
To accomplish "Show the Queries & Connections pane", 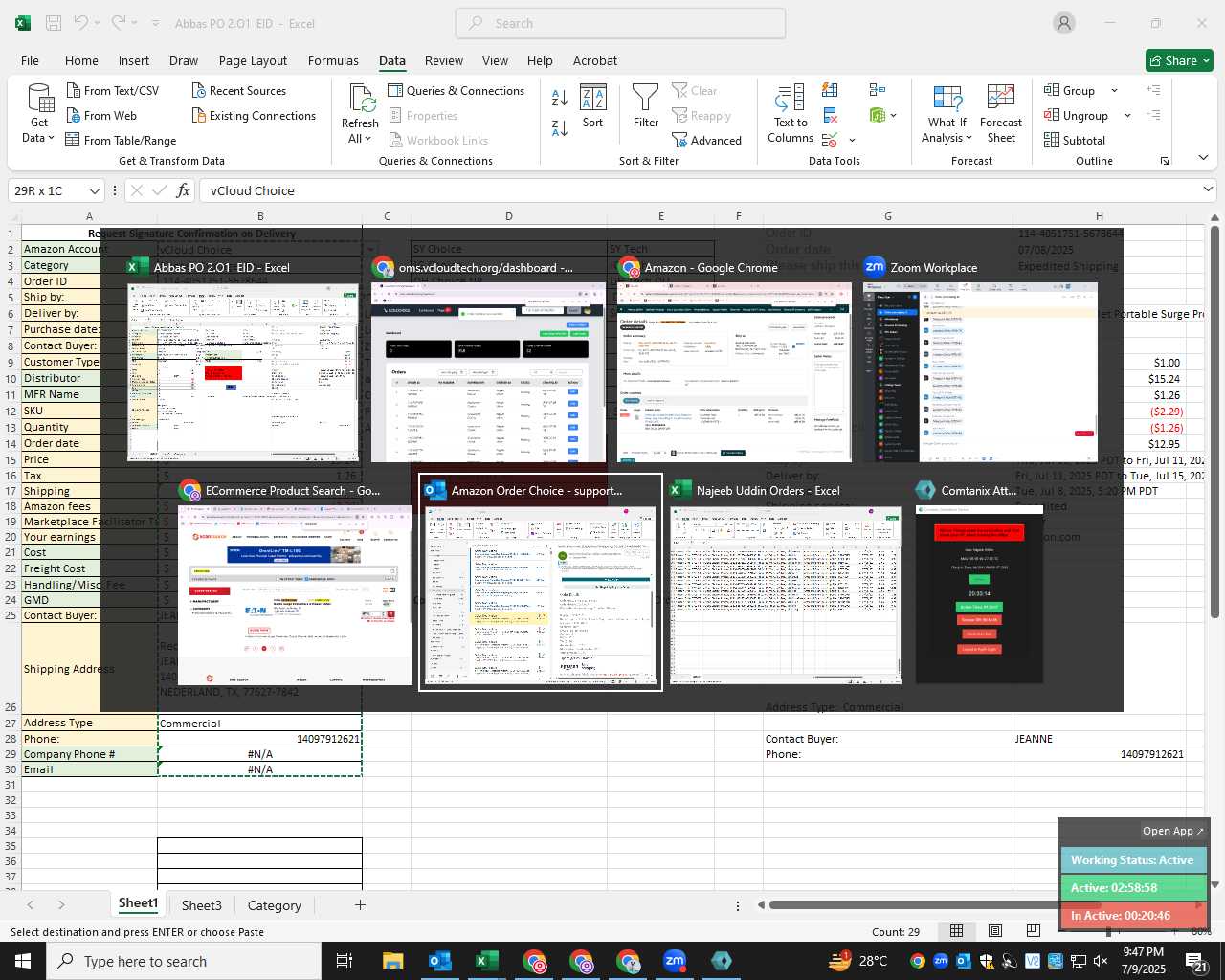I will click(x=457, y=91).
